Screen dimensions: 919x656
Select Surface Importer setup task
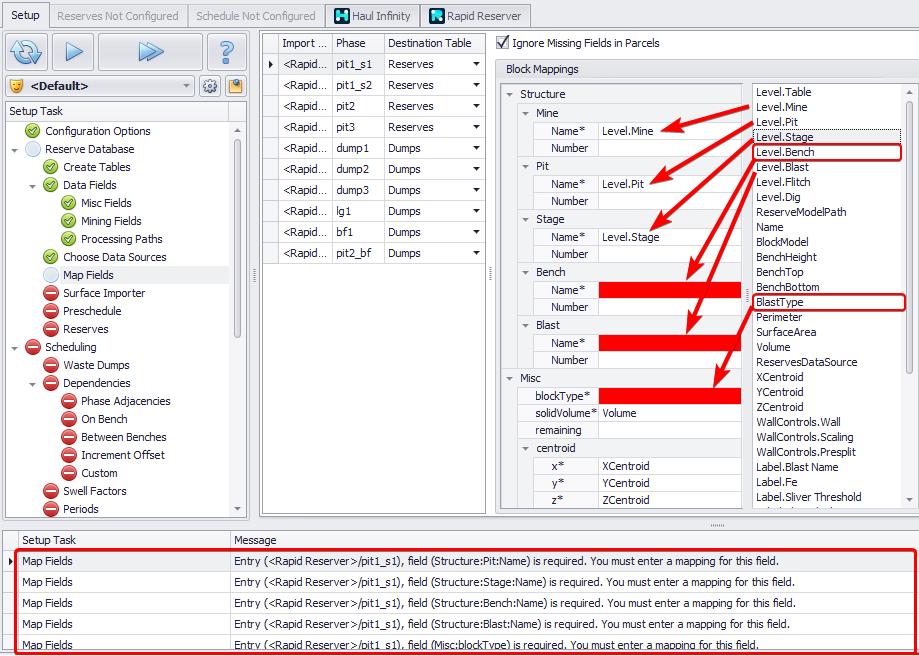(104, 293)
